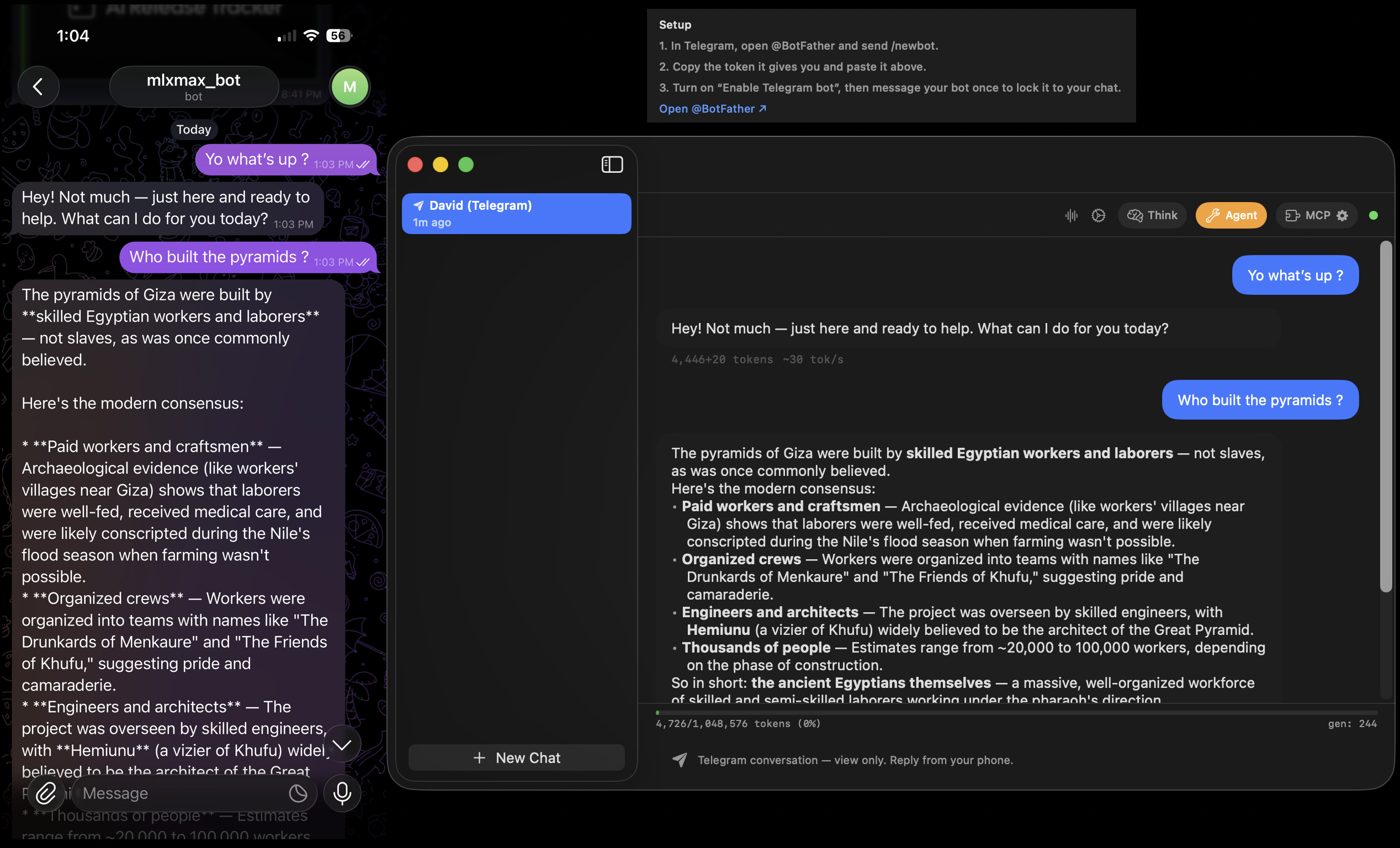Tap the "Yo what's up ?" Telegram bubble
This screenshot has width=1400, height=848.
286,160
